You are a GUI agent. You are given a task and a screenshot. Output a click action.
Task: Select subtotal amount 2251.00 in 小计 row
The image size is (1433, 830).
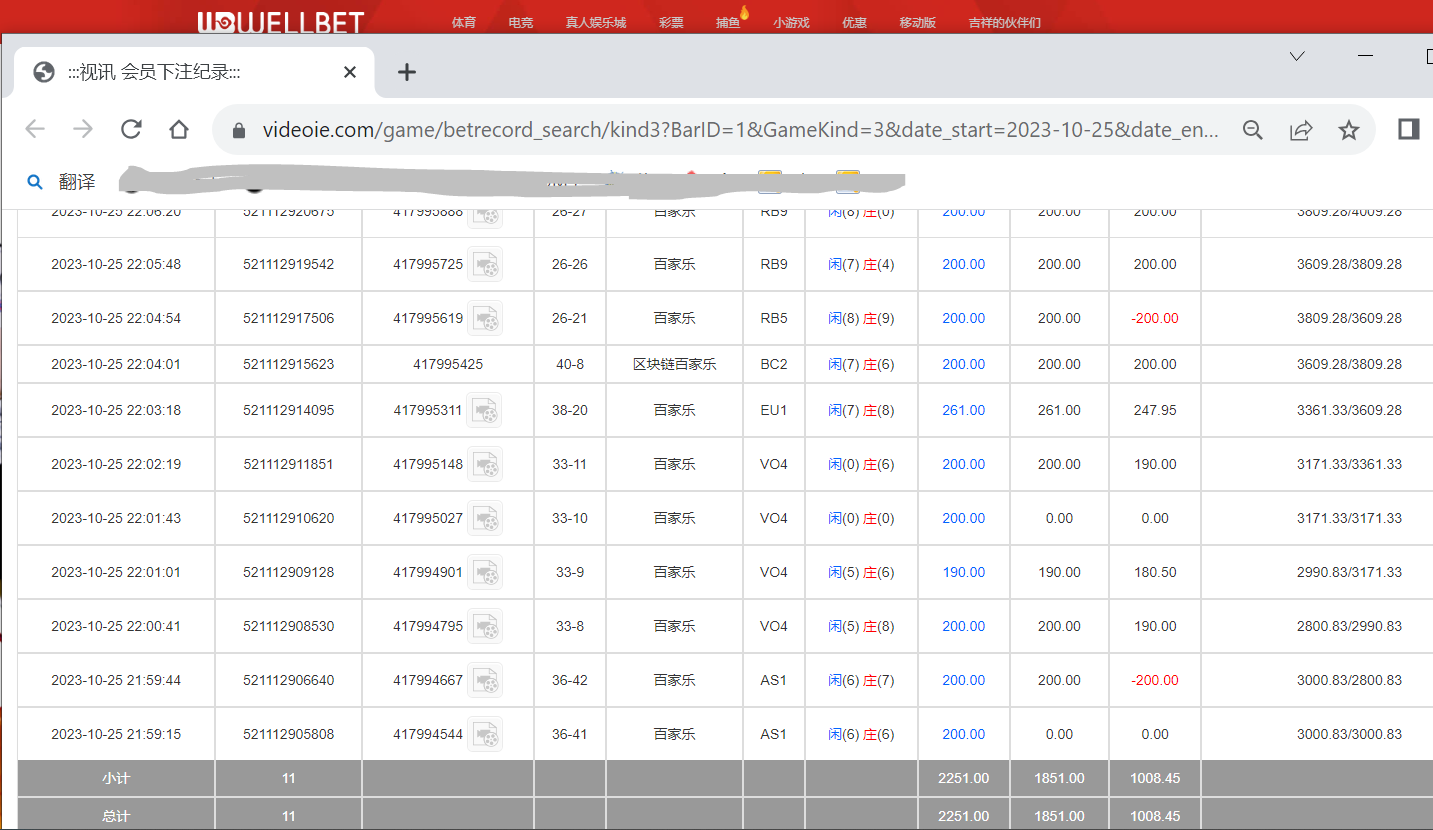[964, 778]
